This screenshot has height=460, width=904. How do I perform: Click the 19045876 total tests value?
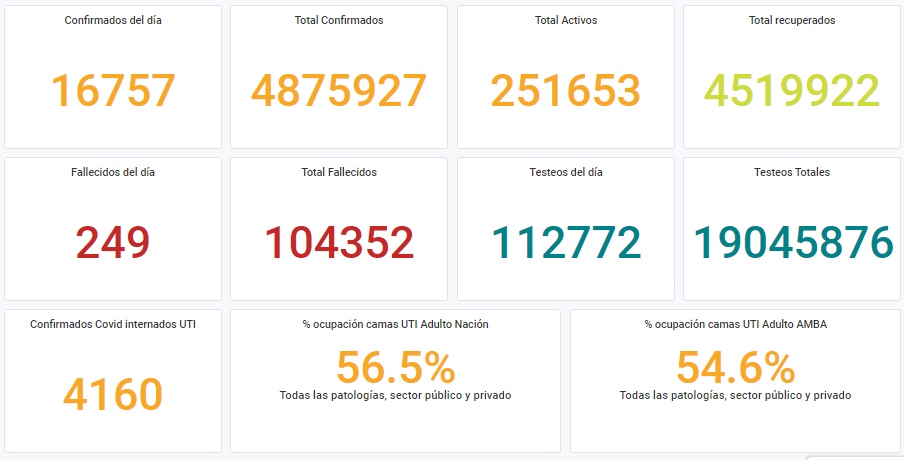792,243
